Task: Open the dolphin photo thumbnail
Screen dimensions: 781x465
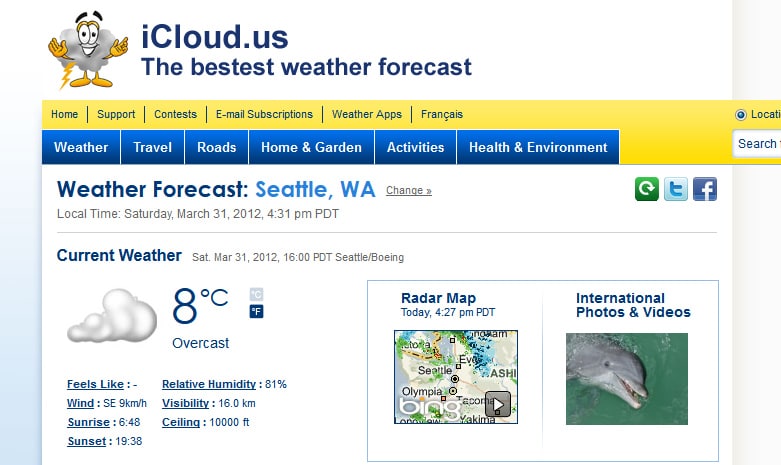Action: pos(627,379)
